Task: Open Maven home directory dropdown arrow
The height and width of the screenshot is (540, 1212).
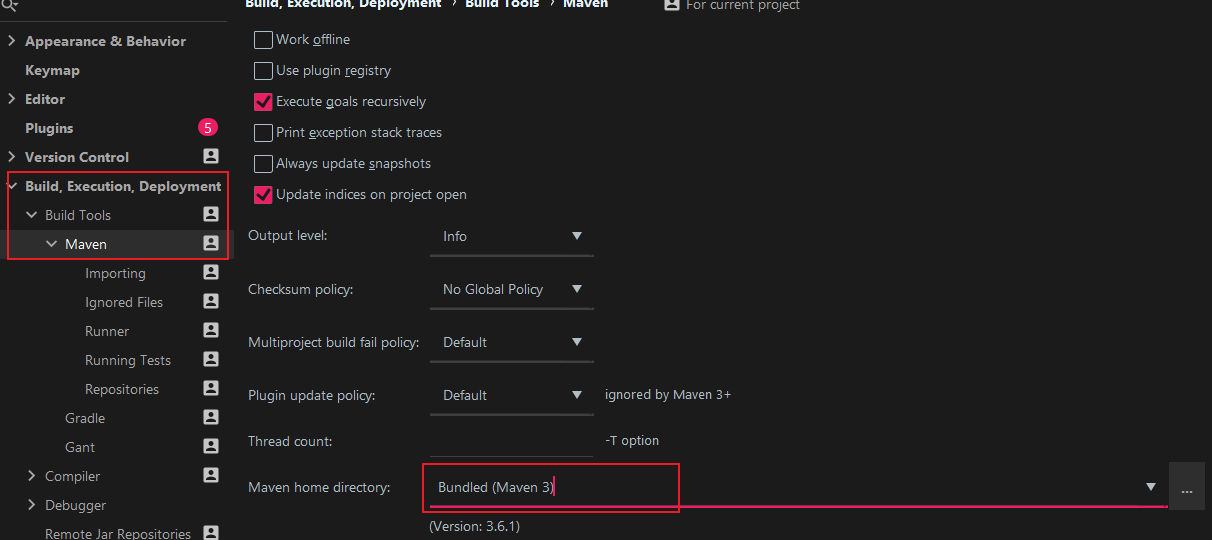Action: coord(1151,488)
